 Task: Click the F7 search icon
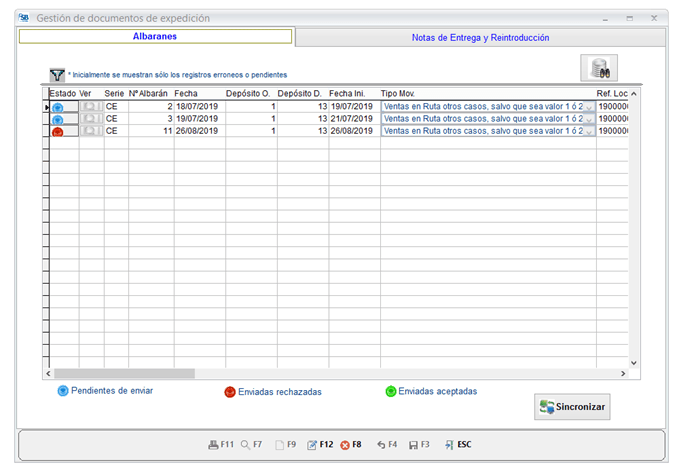click(245, 444)
